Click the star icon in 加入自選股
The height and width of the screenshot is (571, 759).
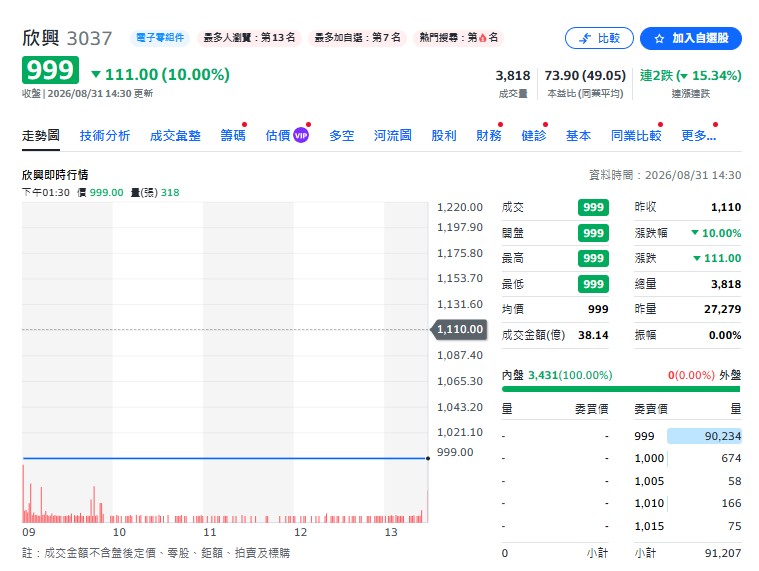point(659,39)
